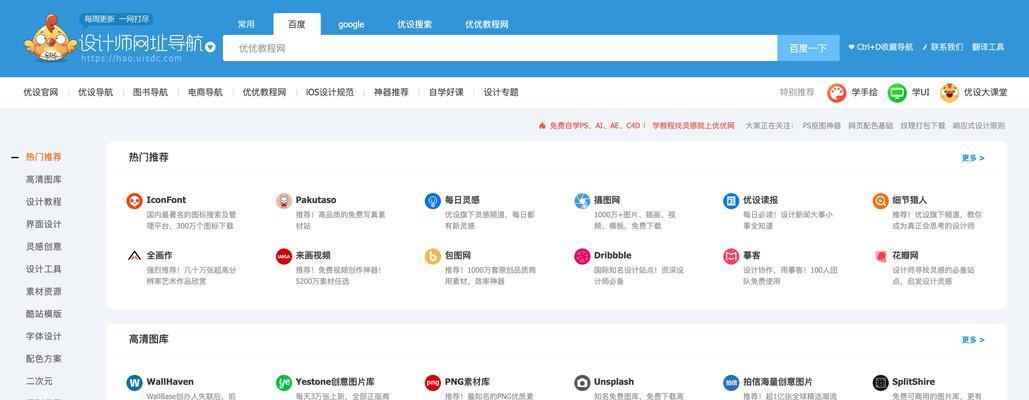Screen dimensions: 1029x400
Task: Open PS抠图神器 trending link
Action: (x=822, y=125)
